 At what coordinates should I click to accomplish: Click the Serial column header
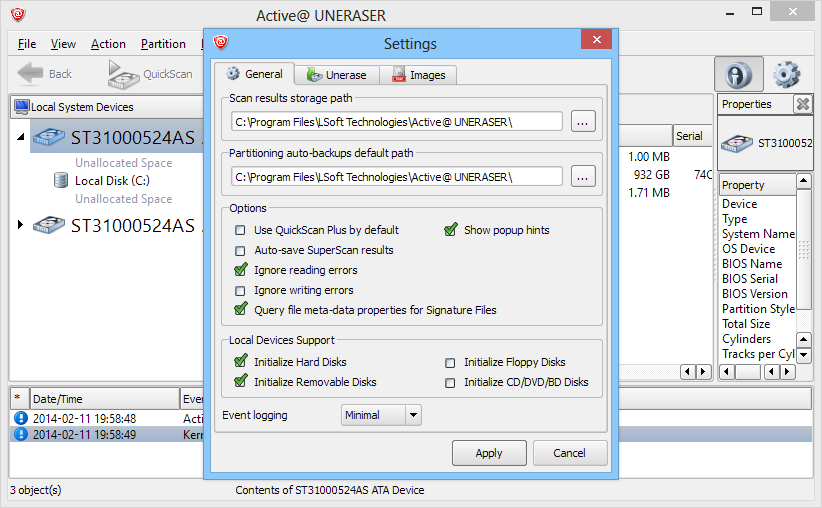[x=693, y=136]
